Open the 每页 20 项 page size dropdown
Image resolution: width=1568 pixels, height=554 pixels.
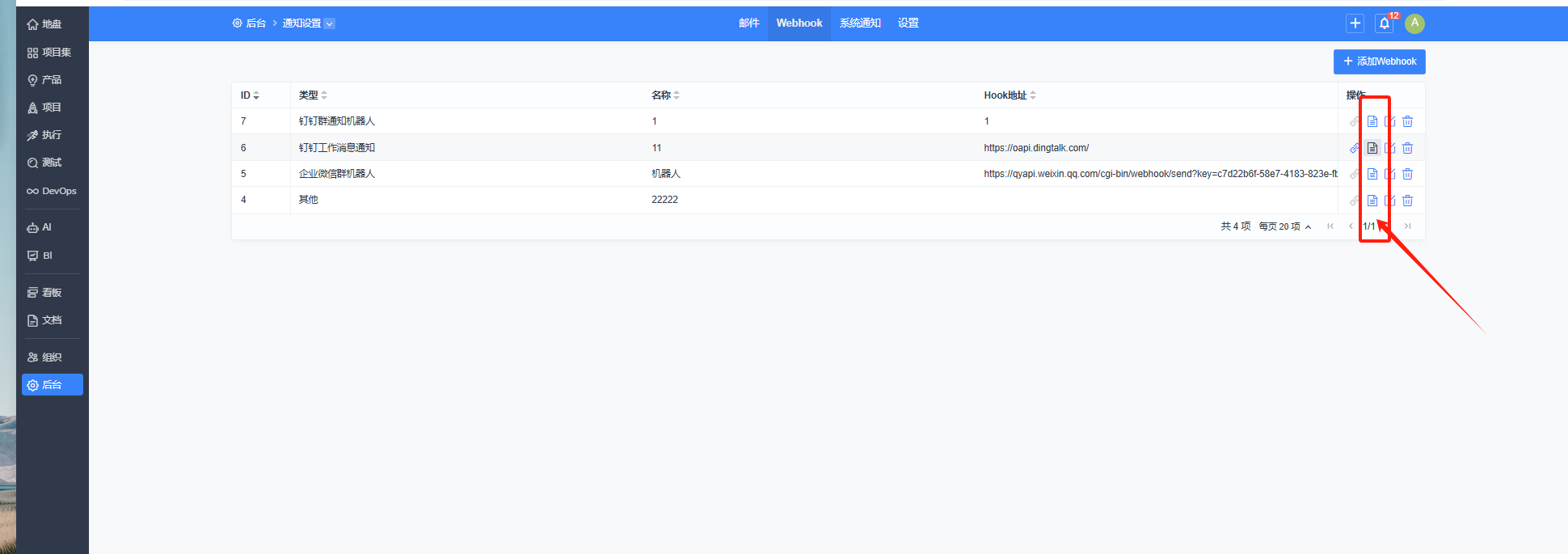tap(1285, 226)
